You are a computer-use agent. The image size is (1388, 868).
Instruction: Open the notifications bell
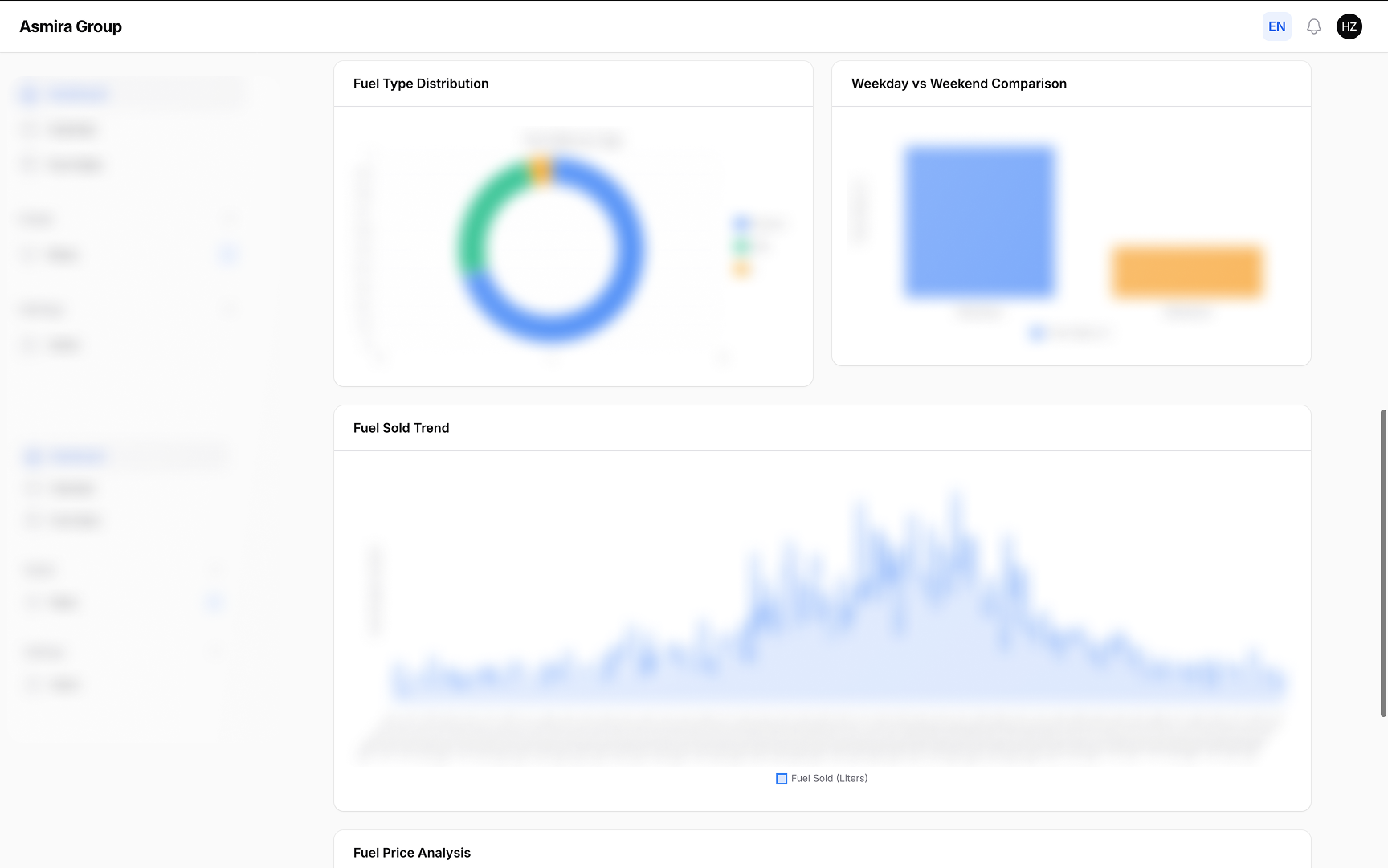[x=1313, y=26]
